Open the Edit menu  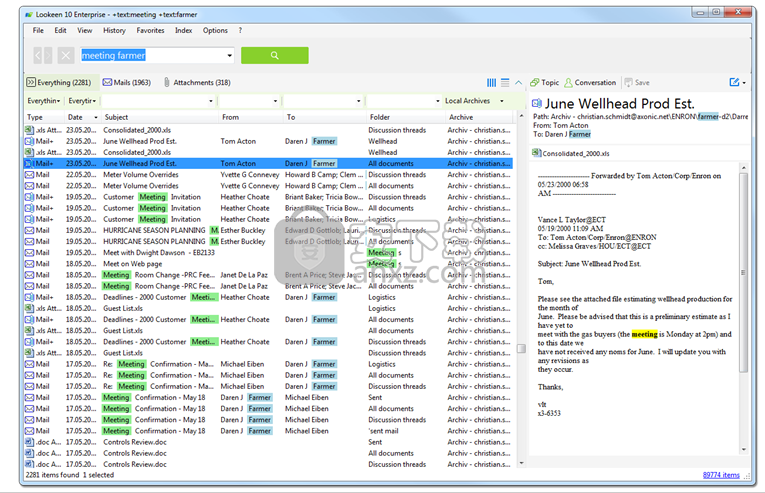click(x=60, y=30)
